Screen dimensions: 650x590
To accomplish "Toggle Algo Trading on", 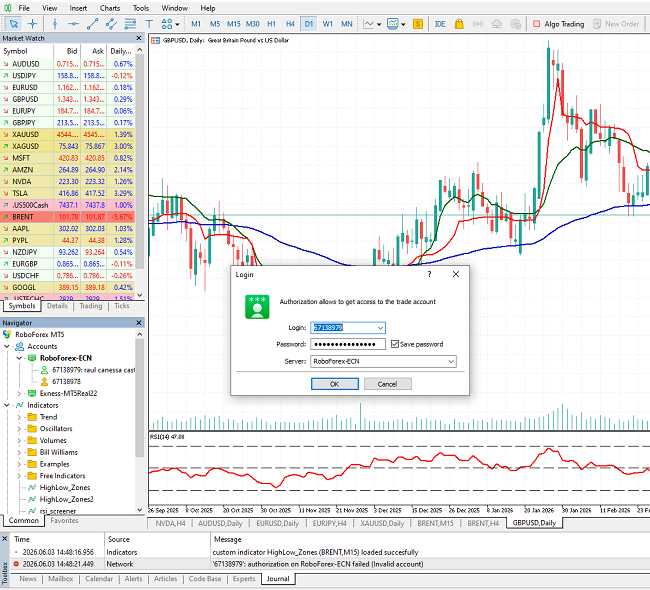I will pyautogui.click(x=558, y=24).
